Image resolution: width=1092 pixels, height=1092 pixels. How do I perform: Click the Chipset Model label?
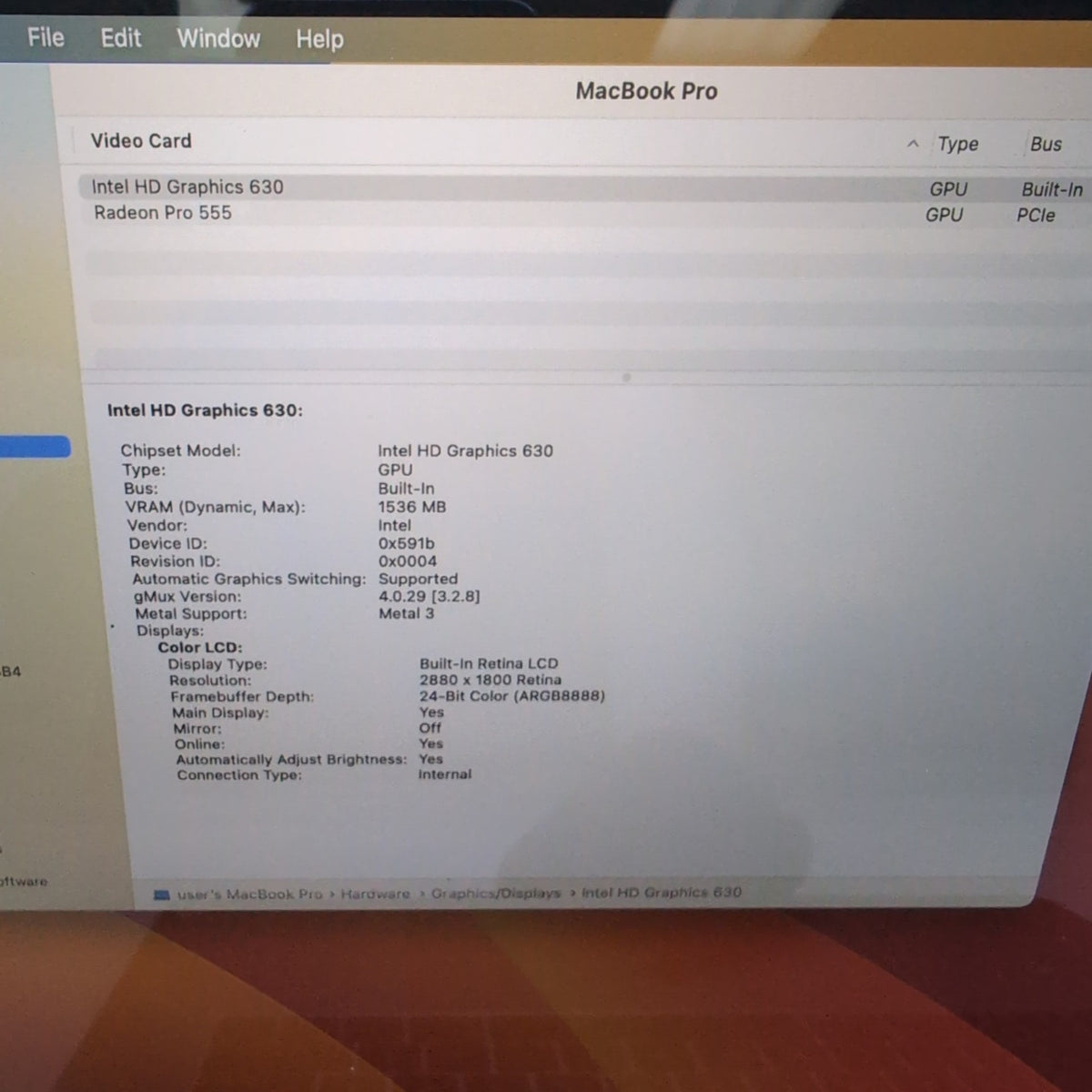180,450
